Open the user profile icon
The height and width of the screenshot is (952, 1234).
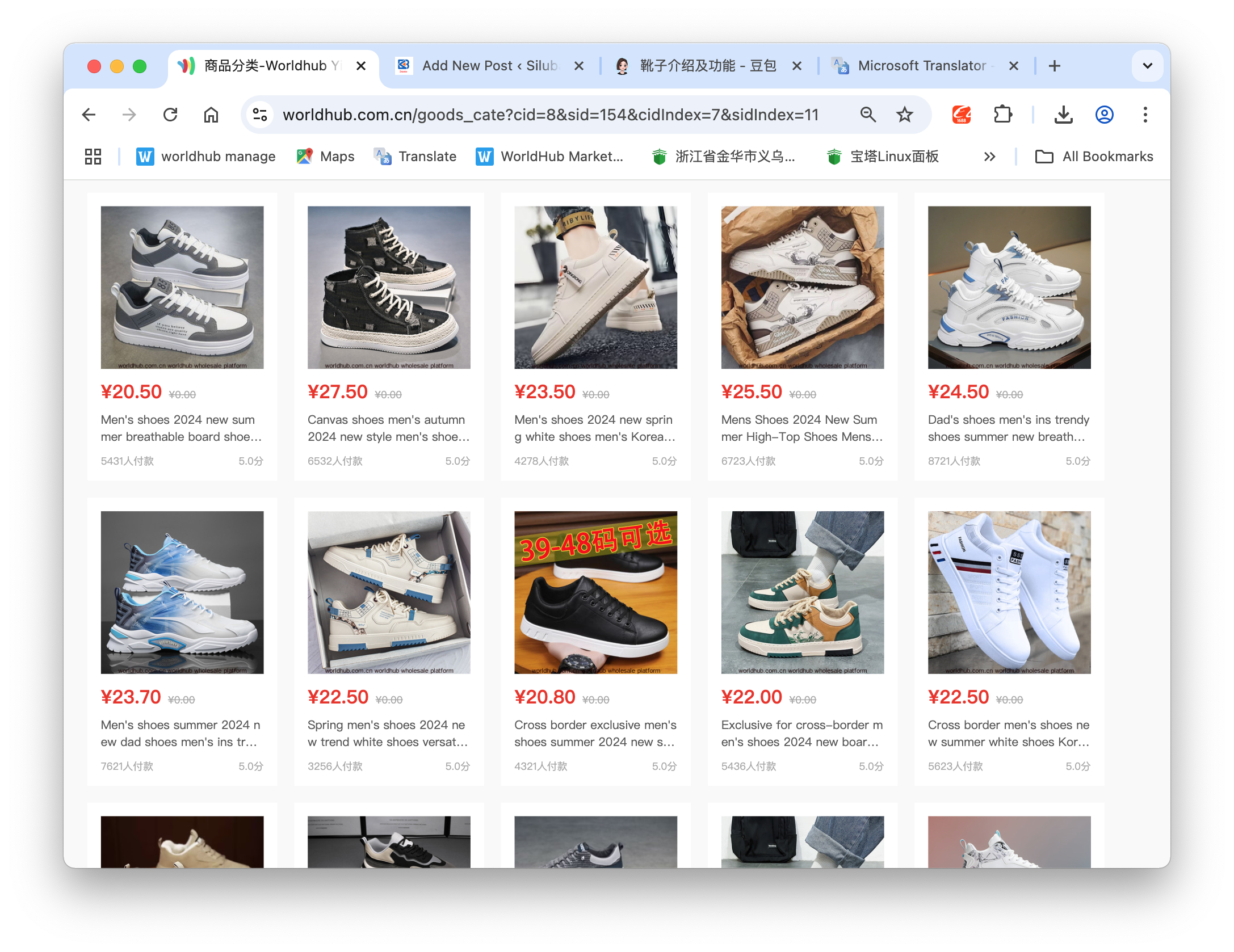click(x=1104, y=115)
